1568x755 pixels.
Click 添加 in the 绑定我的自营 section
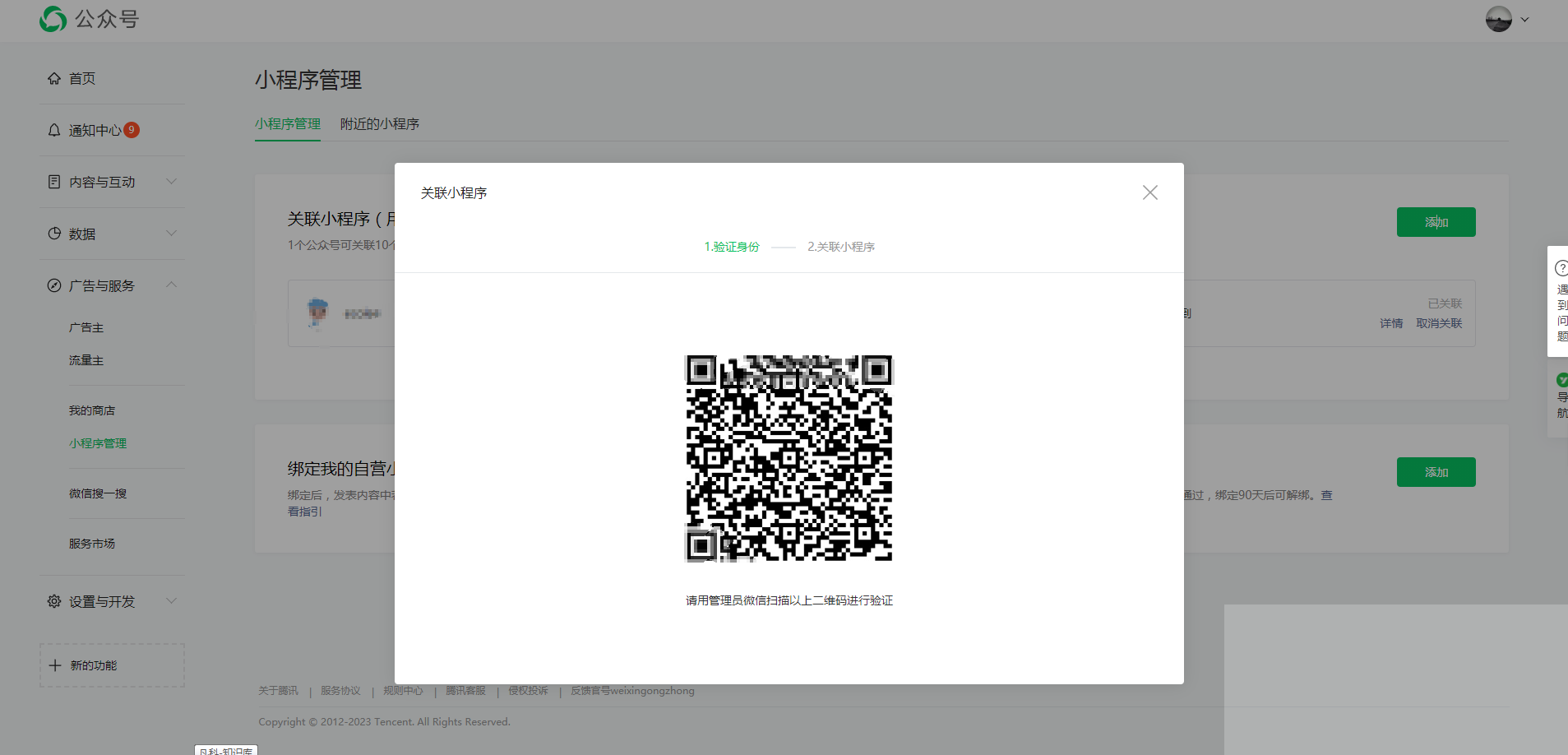[1436, 472]
